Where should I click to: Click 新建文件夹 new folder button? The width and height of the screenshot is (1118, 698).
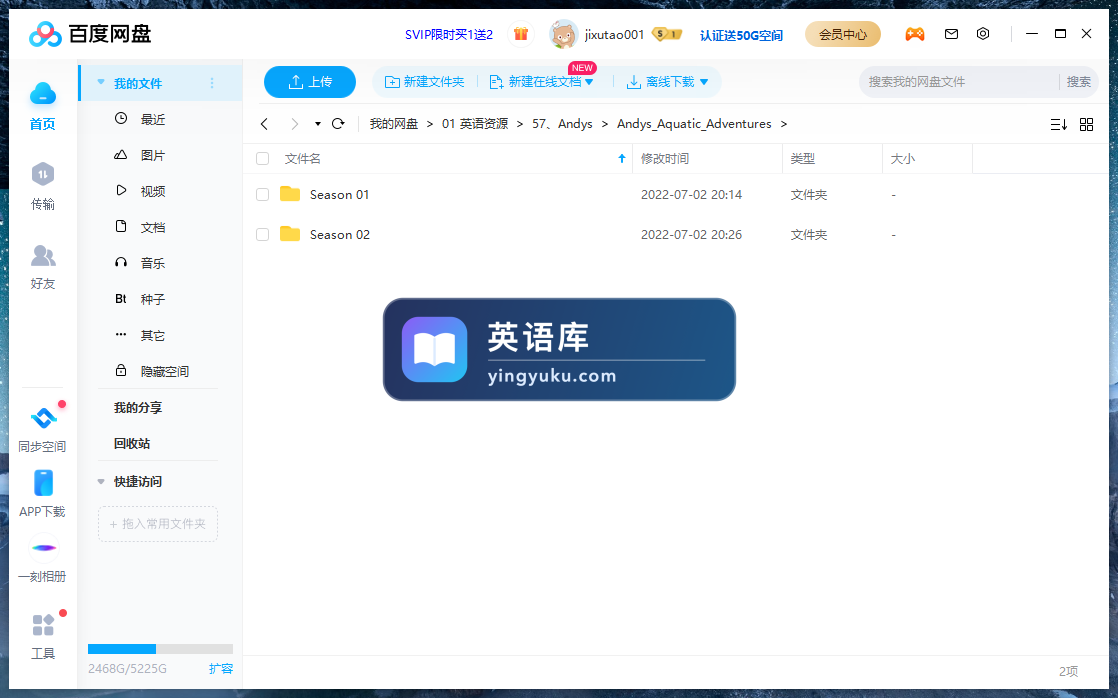(424, 82)
